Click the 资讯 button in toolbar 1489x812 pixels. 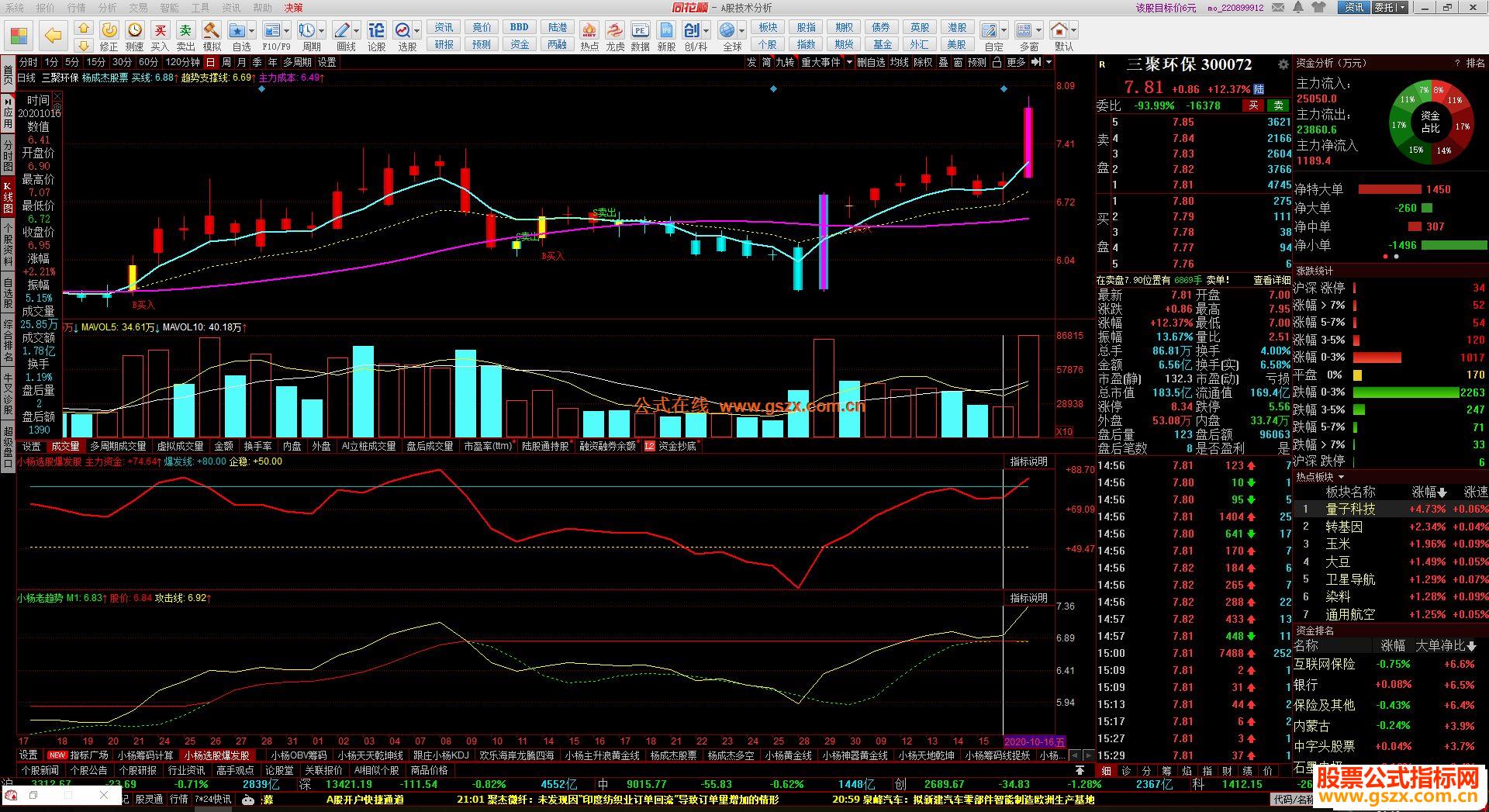point(444,27)
